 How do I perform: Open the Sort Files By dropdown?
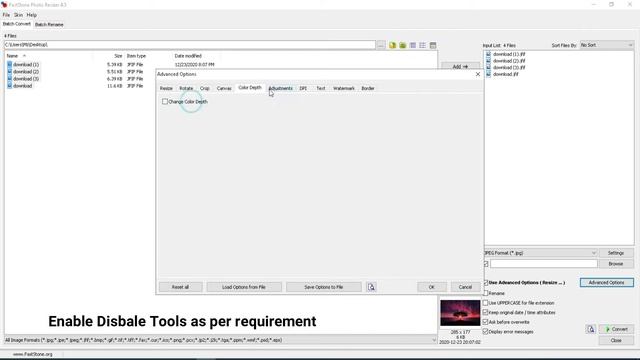tap(607, 45)
